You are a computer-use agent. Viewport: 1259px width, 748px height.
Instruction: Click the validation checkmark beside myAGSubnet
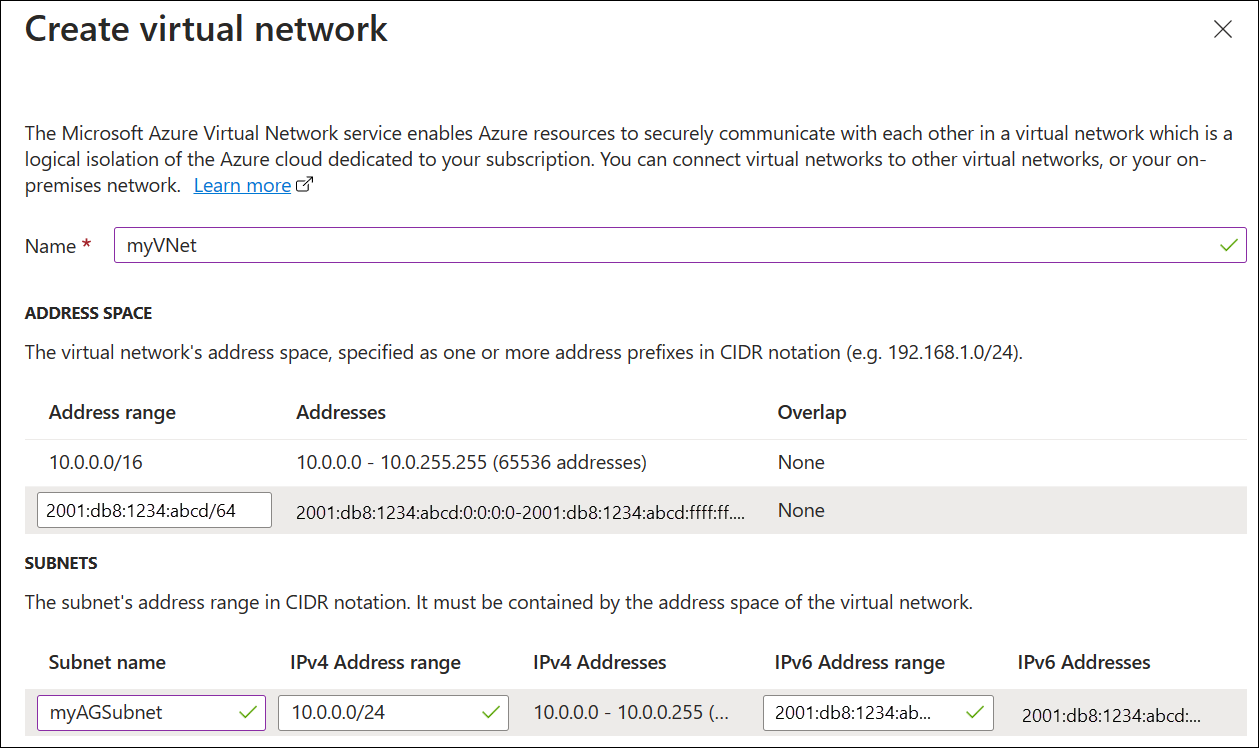247,713
